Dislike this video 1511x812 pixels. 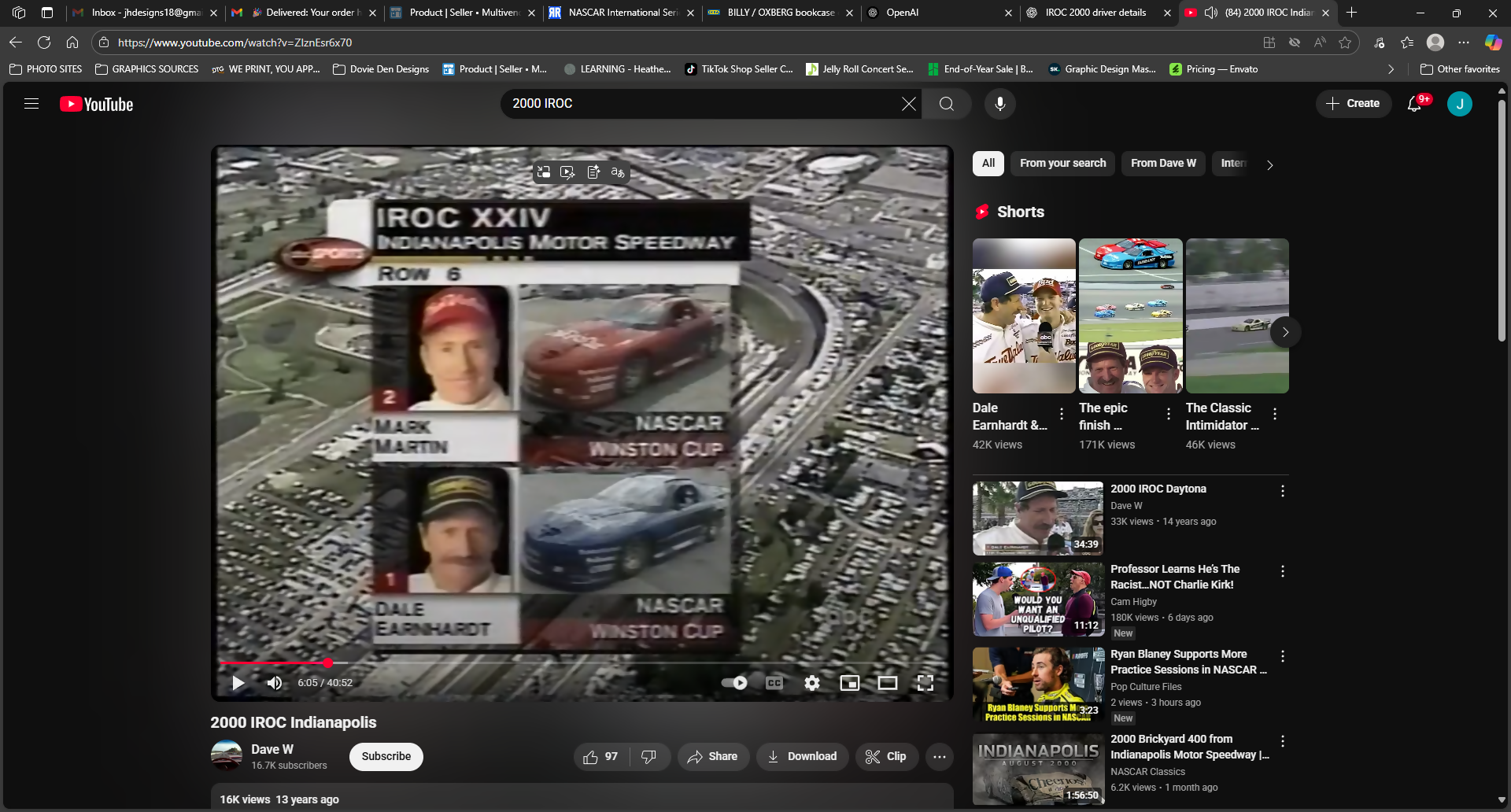tap(649, 757)
